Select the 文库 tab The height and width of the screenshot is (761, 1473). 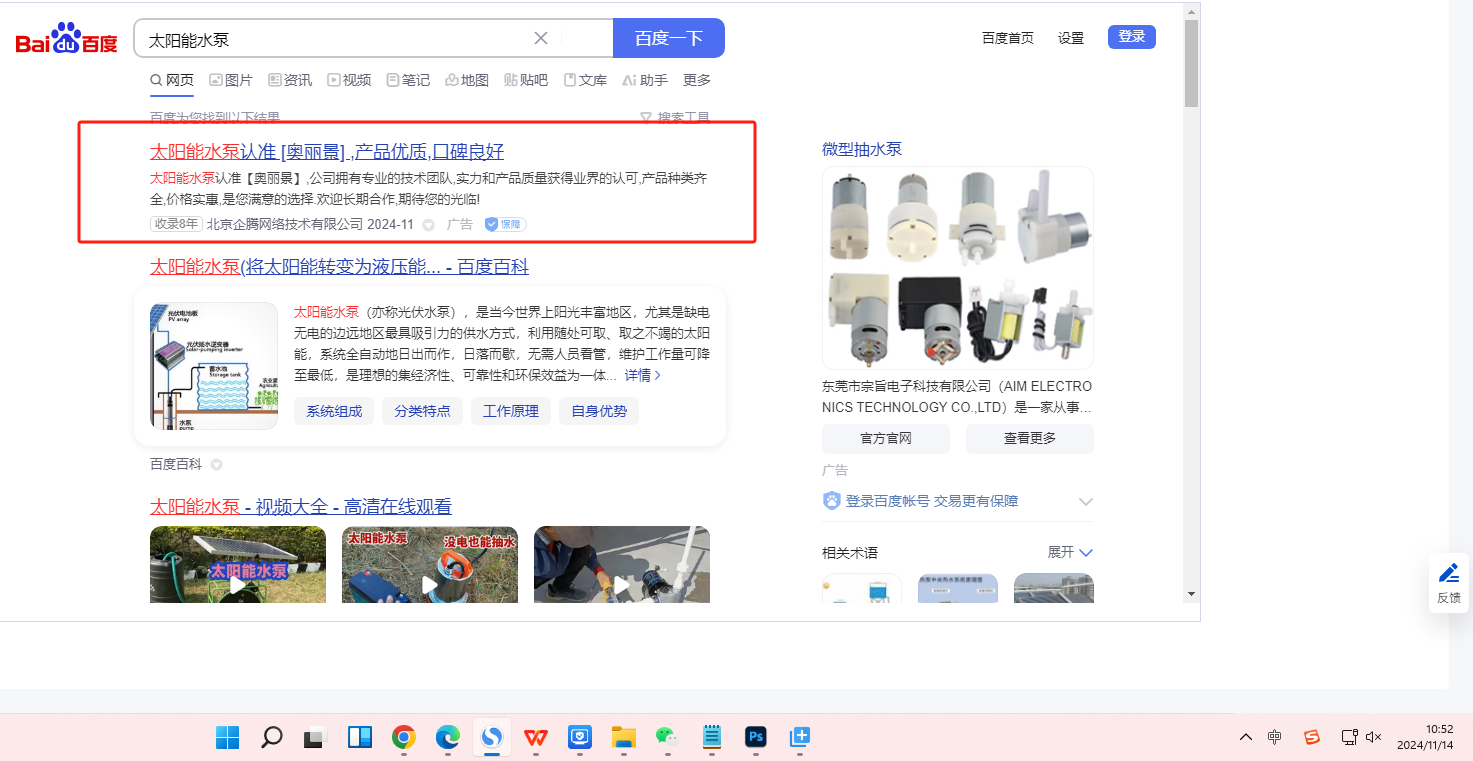pos(585,80)
